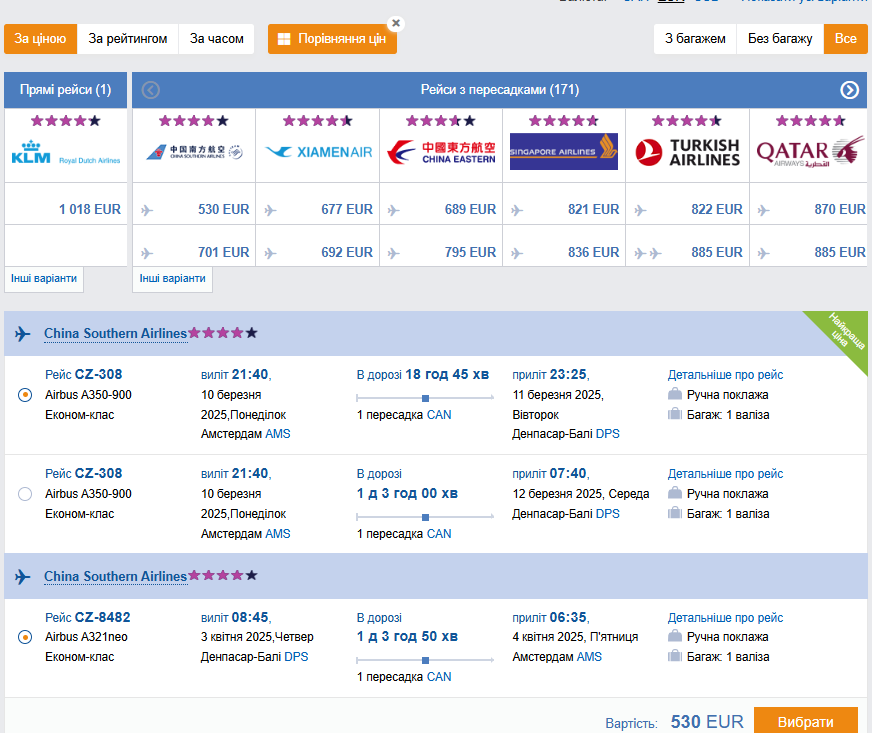
Task: Sort results by price (За ціною)
Action: pos(40,39)
